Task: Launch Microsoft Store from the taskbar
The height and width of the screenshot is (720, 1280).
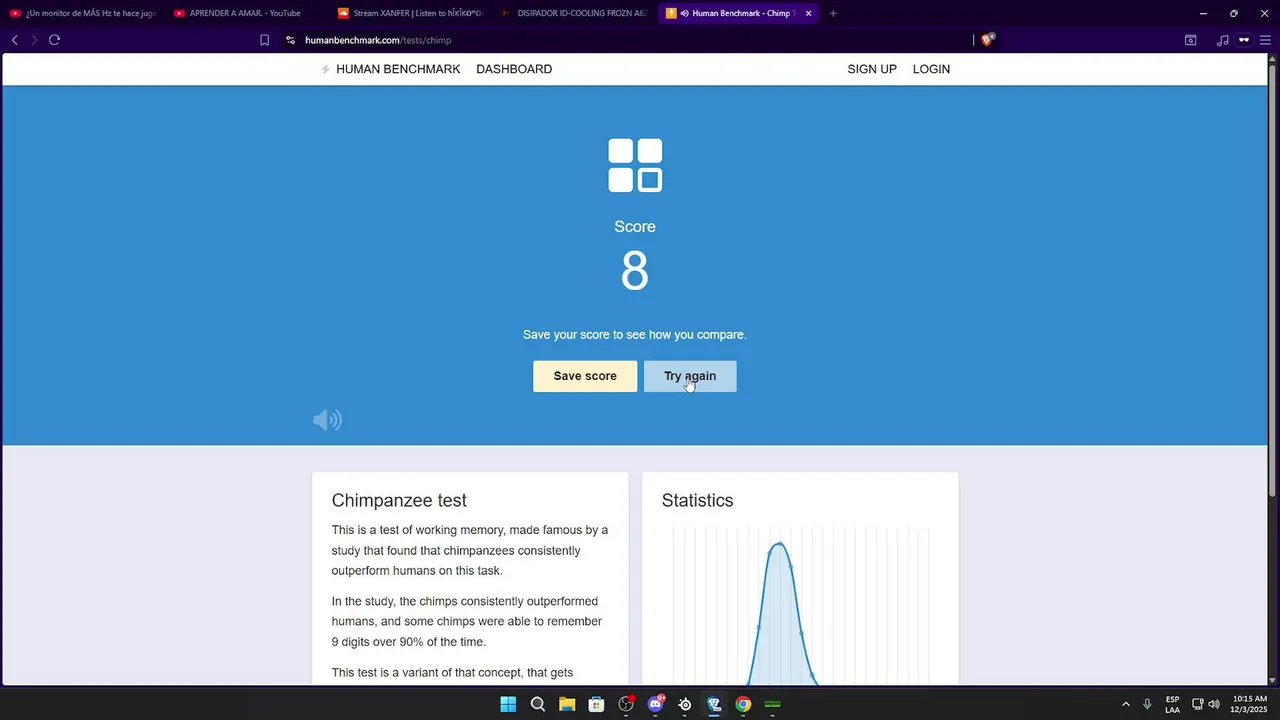Action: coord(596,704)
